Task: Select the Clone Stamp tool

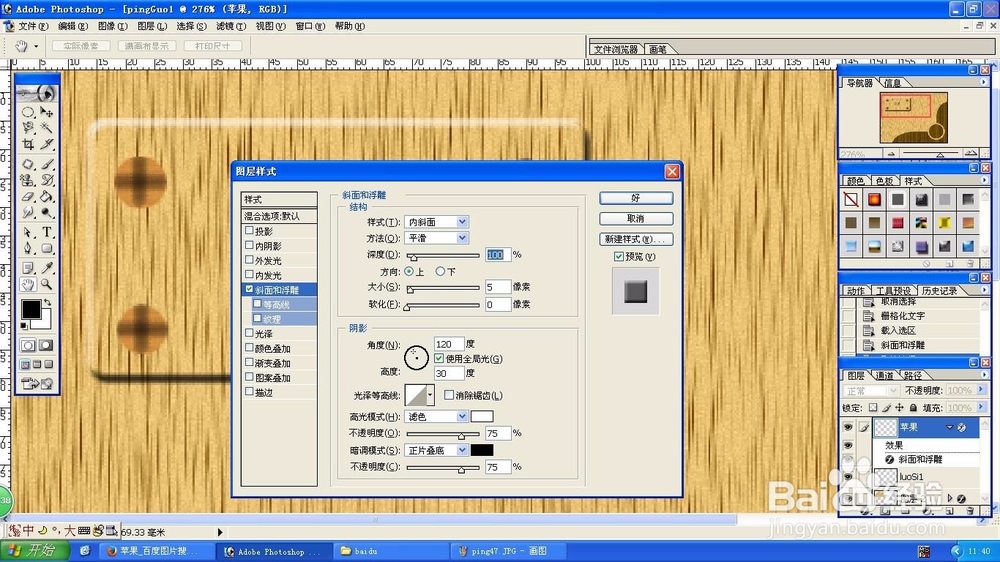Action: pyautogui.click(x=28, y=181)
